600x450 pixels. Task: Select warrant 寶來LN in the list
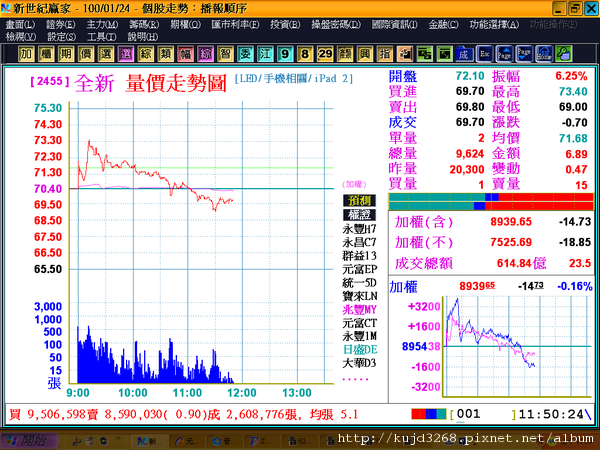point(359,296)
